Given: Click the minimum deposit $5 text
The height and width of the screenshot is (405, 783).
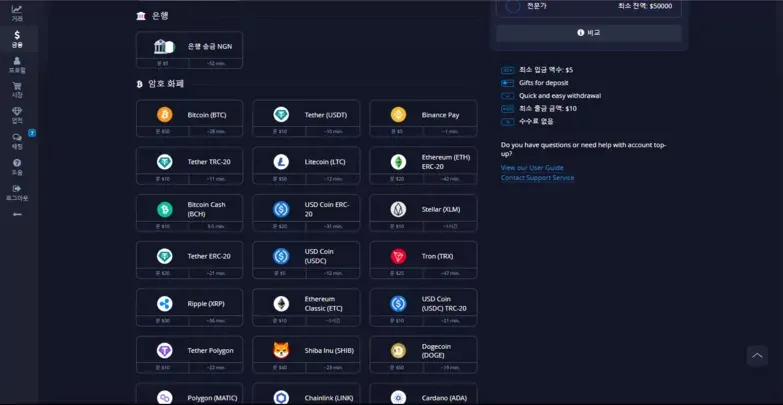Looking at the screenshot, I should [546, 70].
